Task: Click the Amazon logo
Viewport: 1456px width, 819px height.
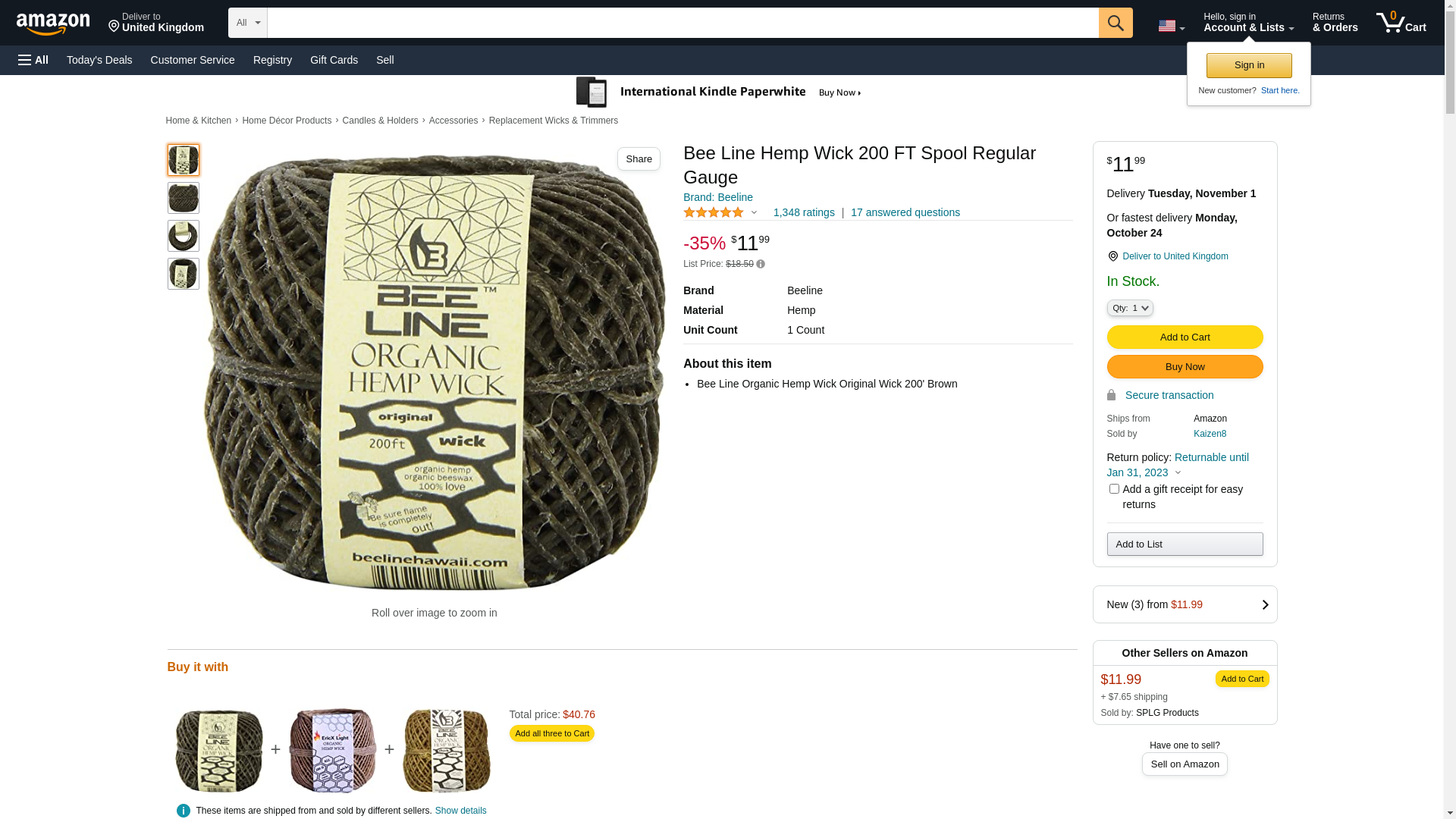Action: (53, 24)
